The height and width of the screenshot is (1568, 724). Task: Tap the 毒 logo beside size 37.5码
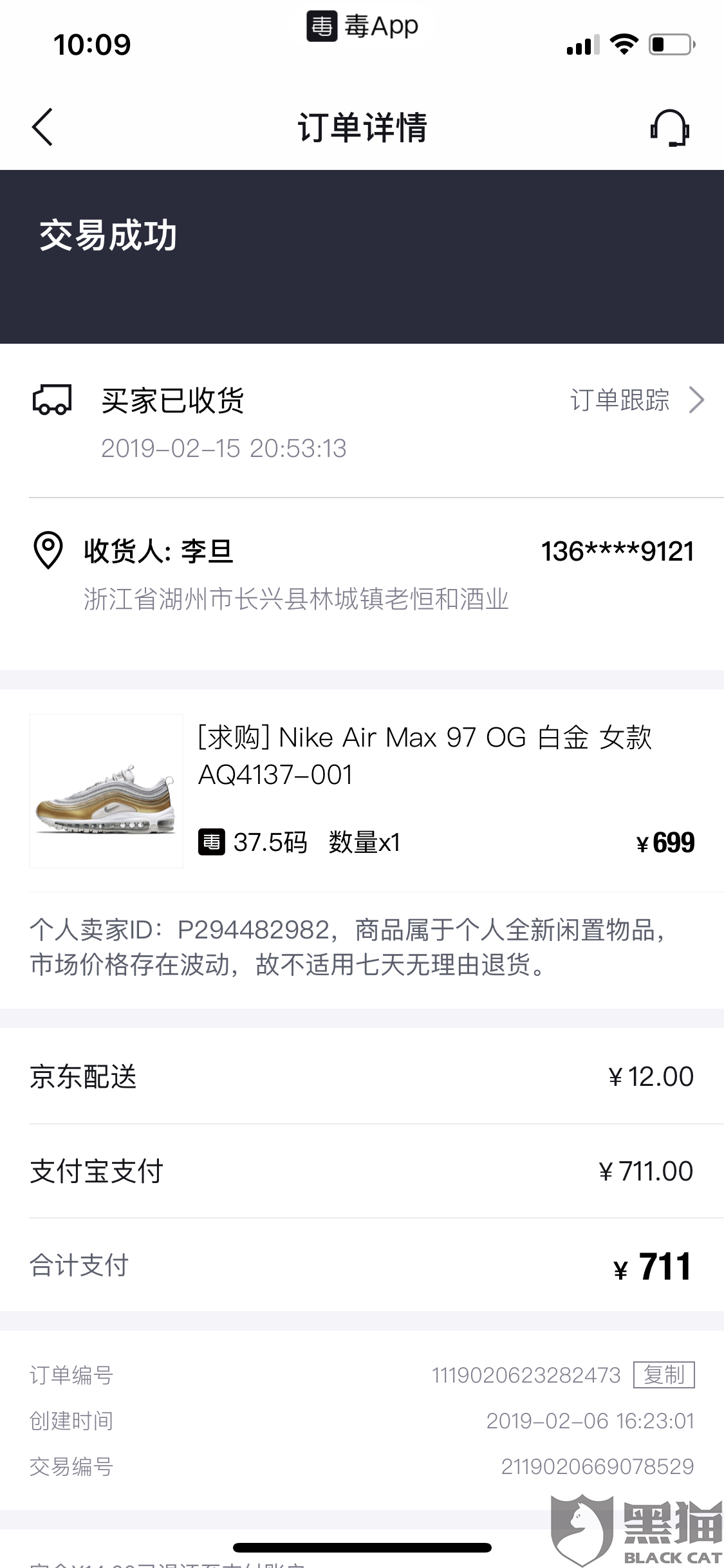tap(211, 842)
